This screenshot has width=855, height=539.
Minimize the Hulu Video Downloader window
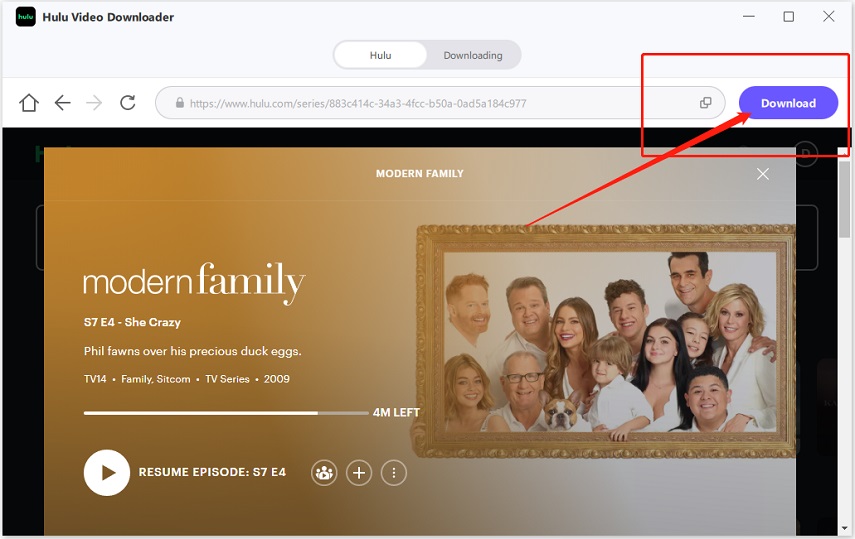point(749,17)
